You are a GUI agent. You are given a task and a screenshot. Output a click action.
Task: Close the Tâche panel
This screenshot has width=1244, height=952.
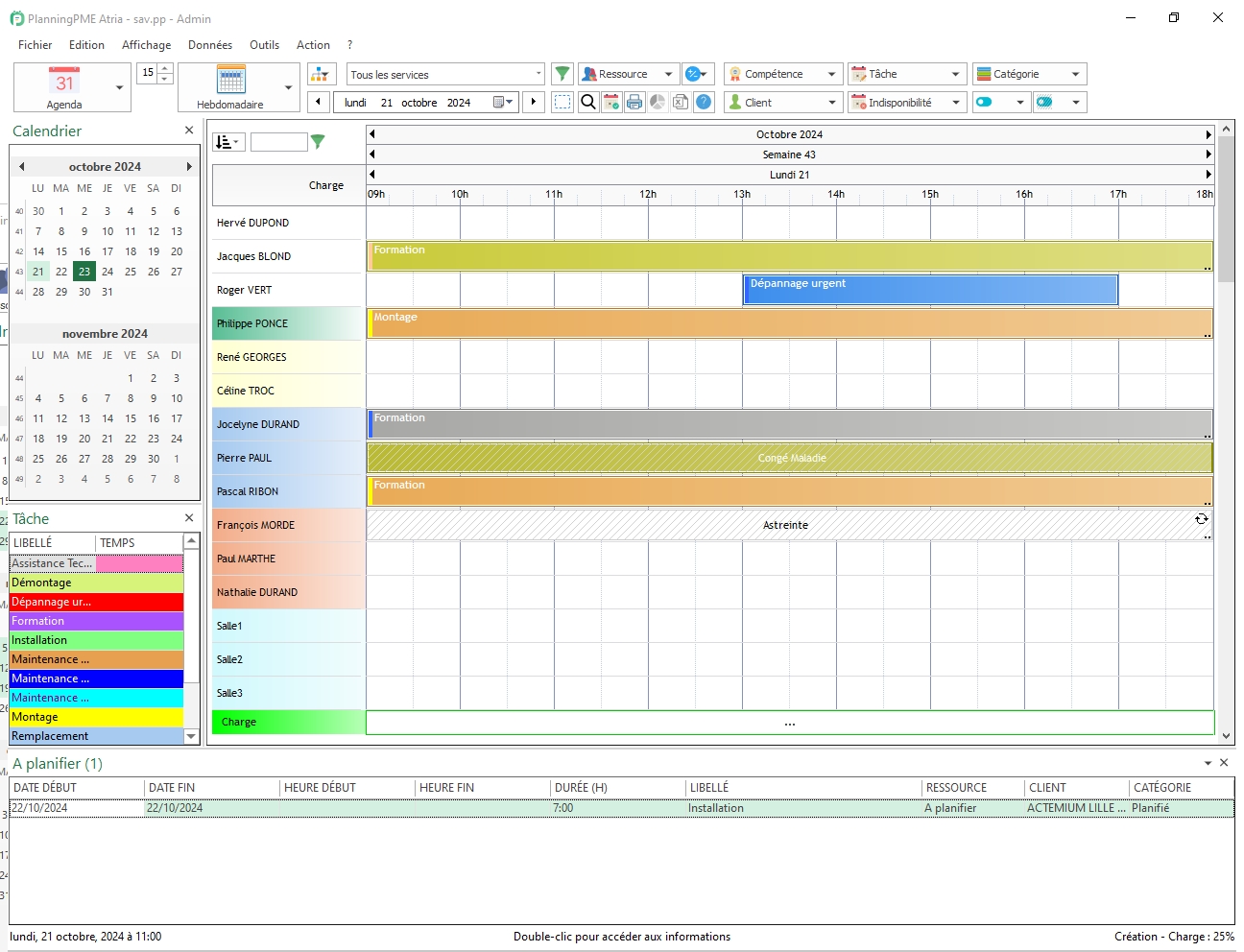point(189,518)
